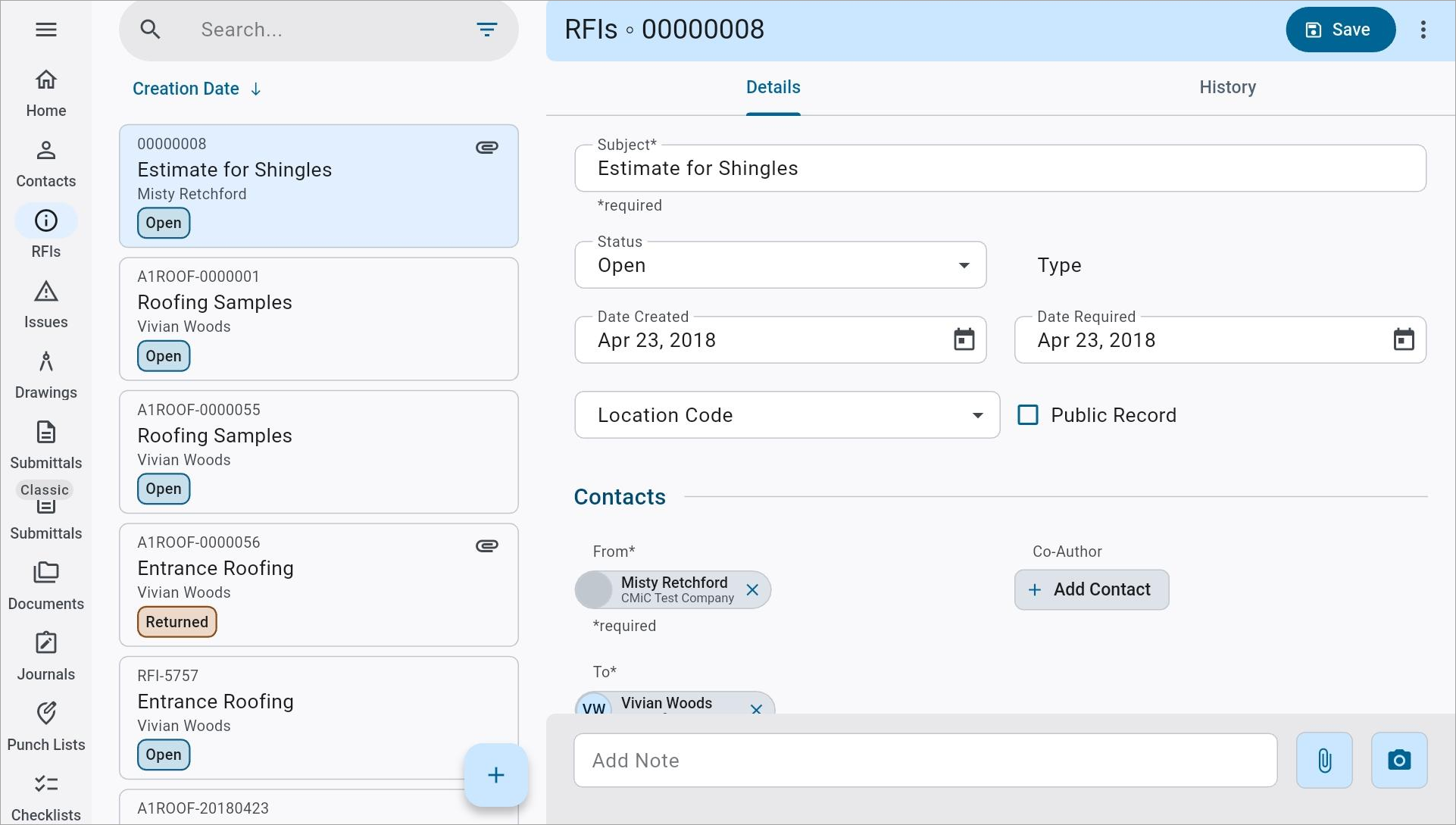
Task: Click the search magnifier icon
Action: [151, 30]
